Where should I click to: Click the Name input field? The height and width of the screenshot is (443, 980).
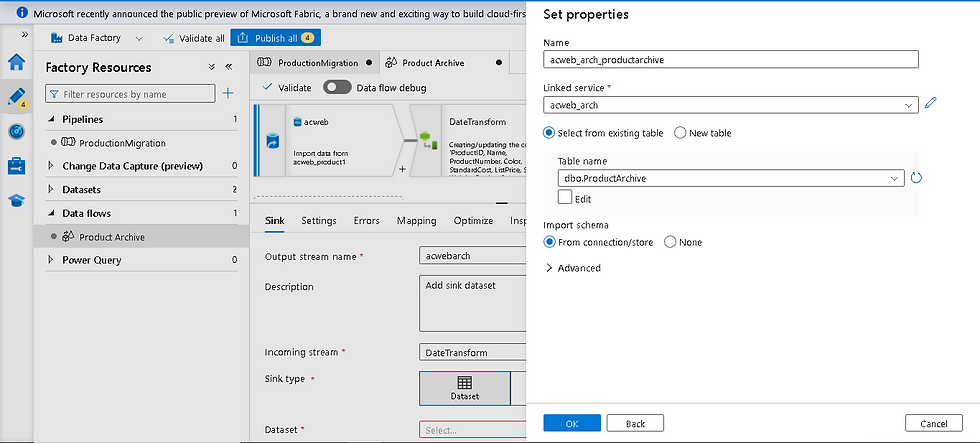point(730,59)
